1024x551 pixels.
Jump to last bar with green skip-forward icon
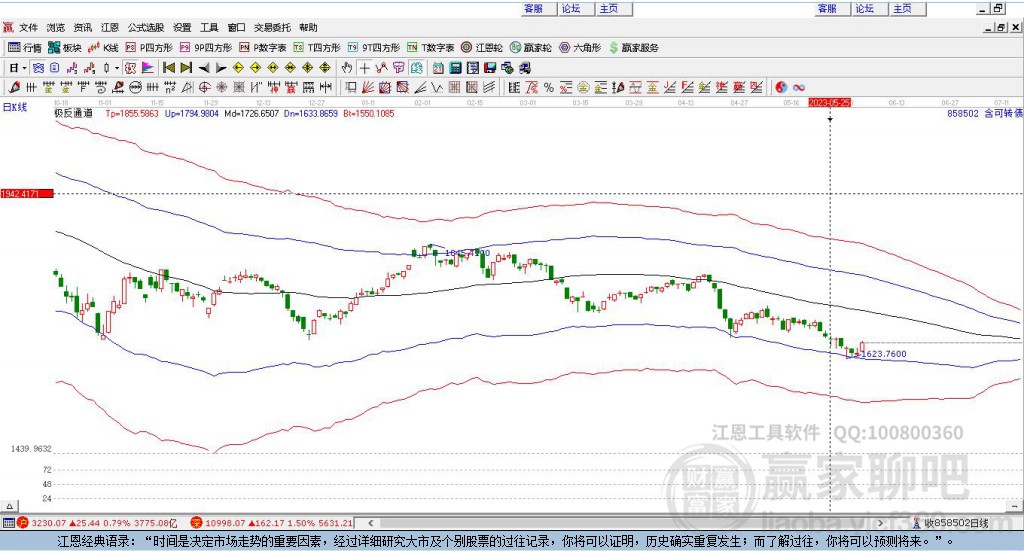coord(186,68)
